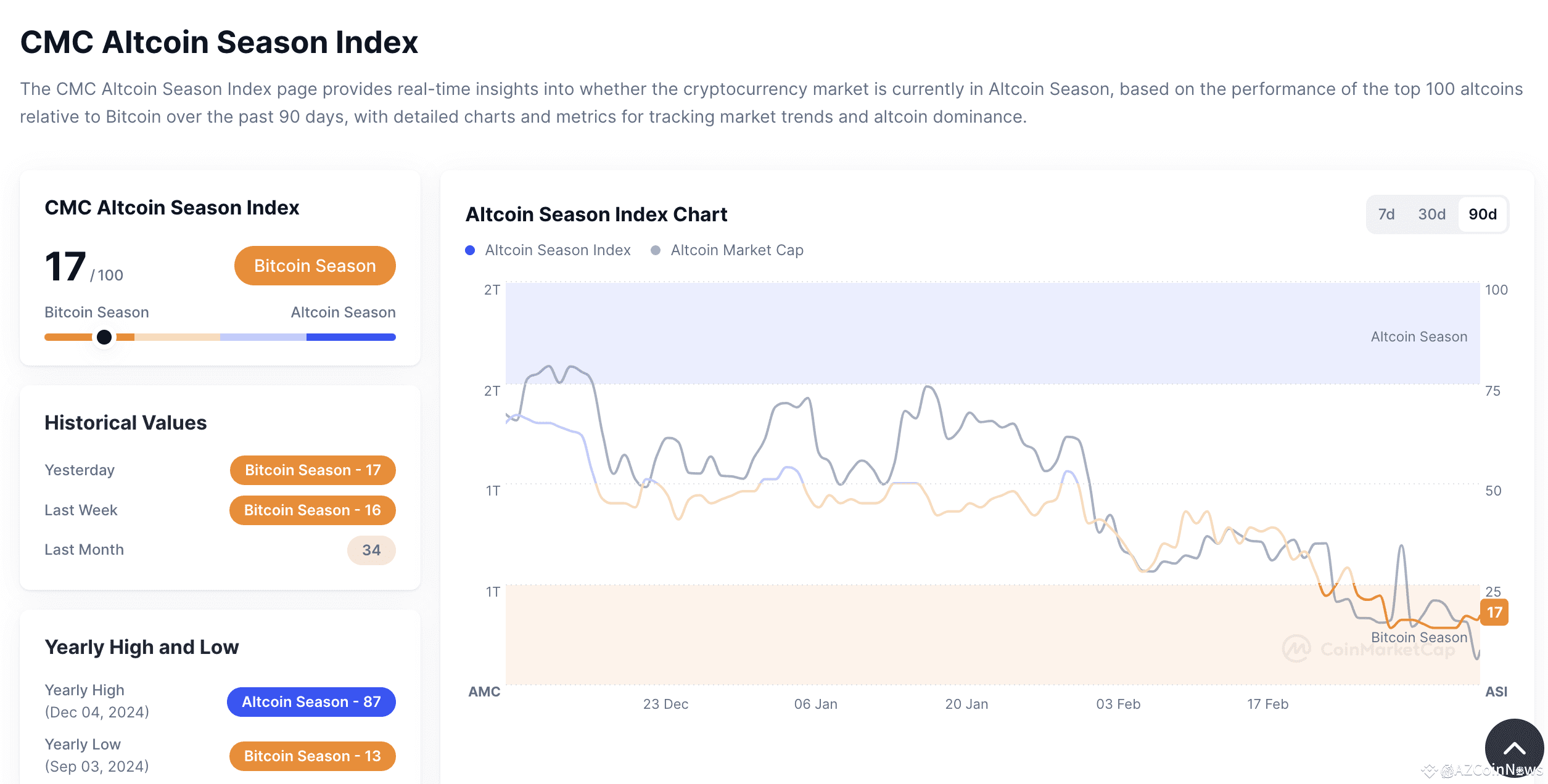Screen dimensions: 1548x784
Task: Click the 03 Feb date on chart axis
Action: [1118, 704]
